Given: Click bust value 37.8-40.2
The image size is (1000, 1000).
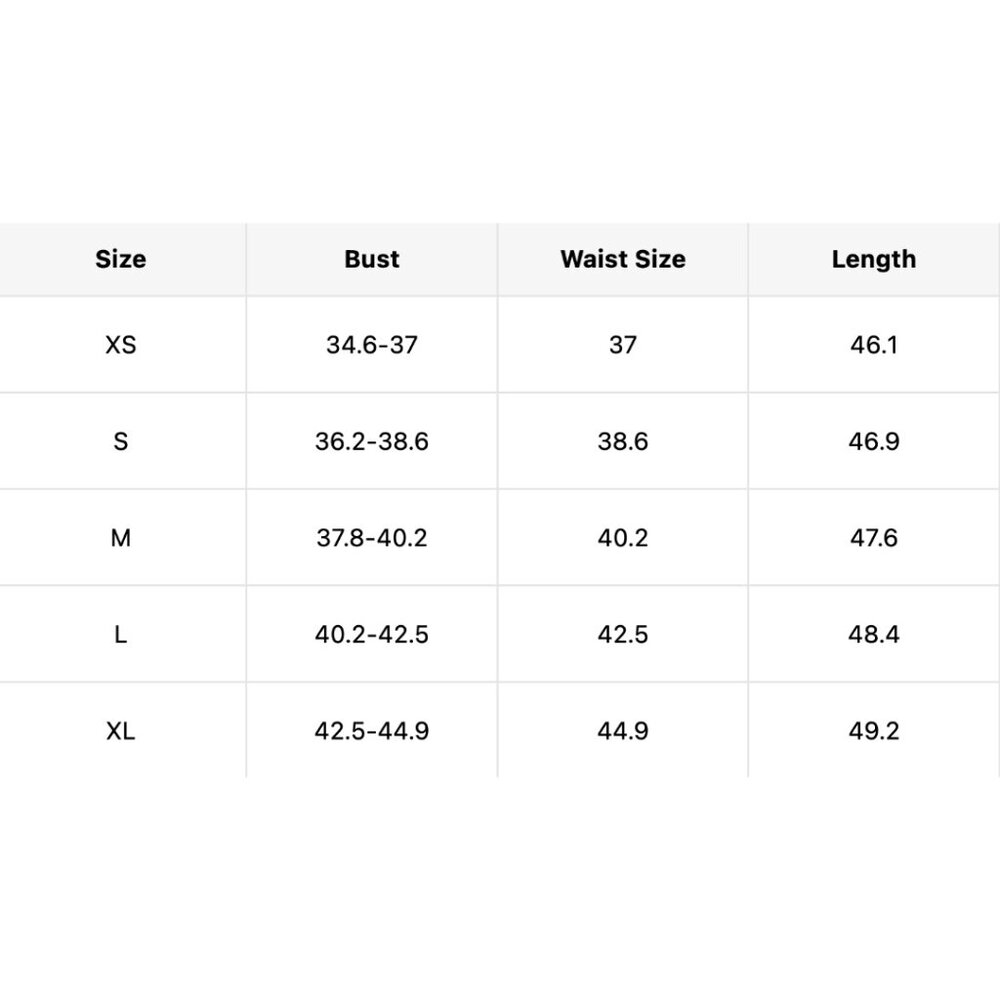Looking at the screenshot, I should pos(372,538).
